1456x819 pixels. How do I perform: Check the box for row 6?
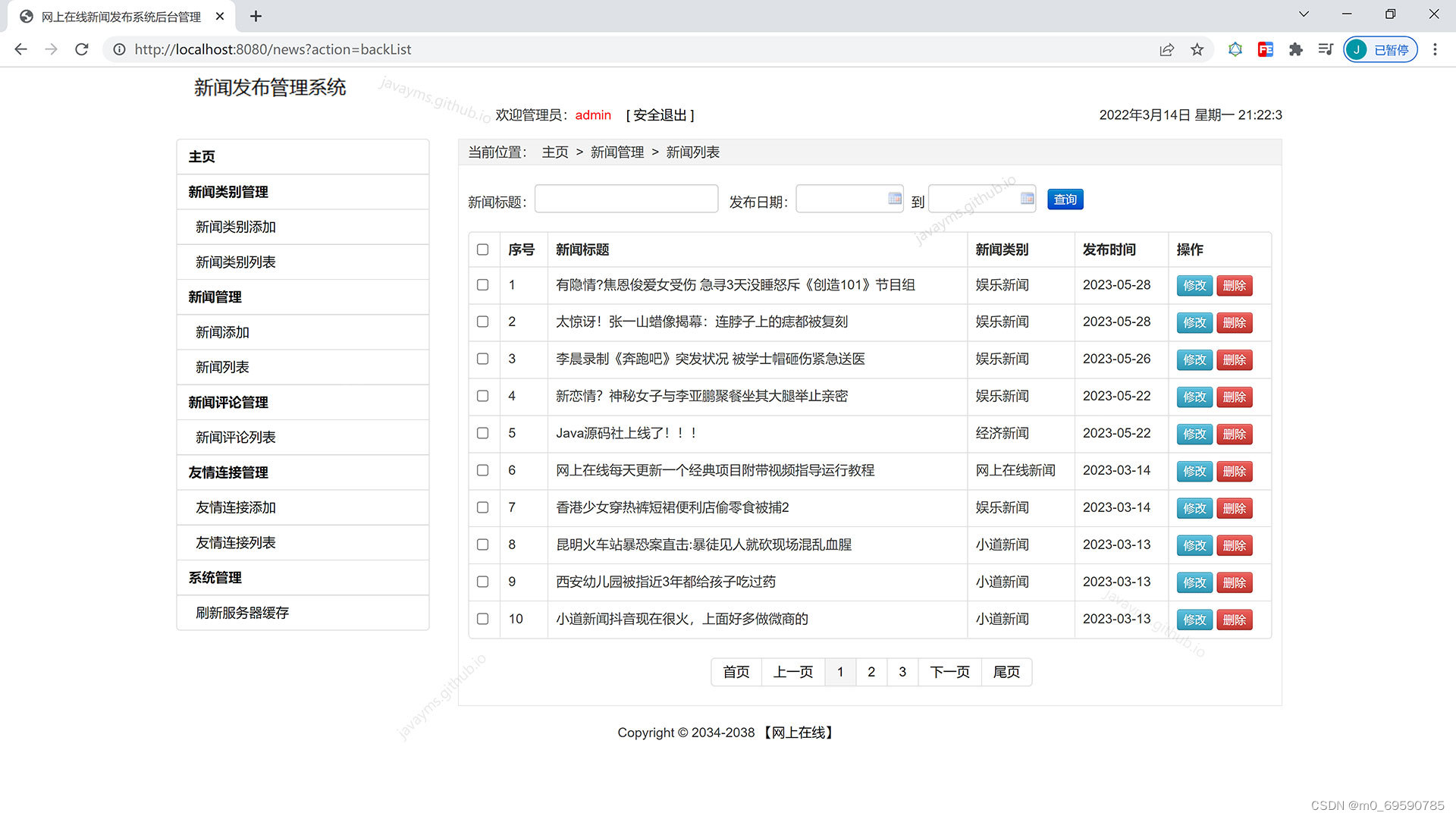click(482, 470)
